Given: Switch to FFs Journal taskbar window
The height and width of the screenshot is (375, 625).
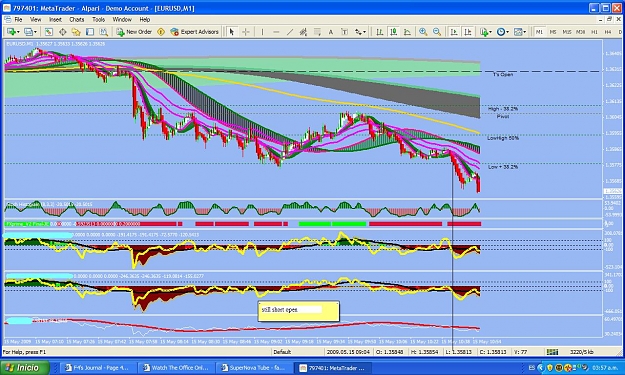Looking at the screenshot, I should coord(97,368).
